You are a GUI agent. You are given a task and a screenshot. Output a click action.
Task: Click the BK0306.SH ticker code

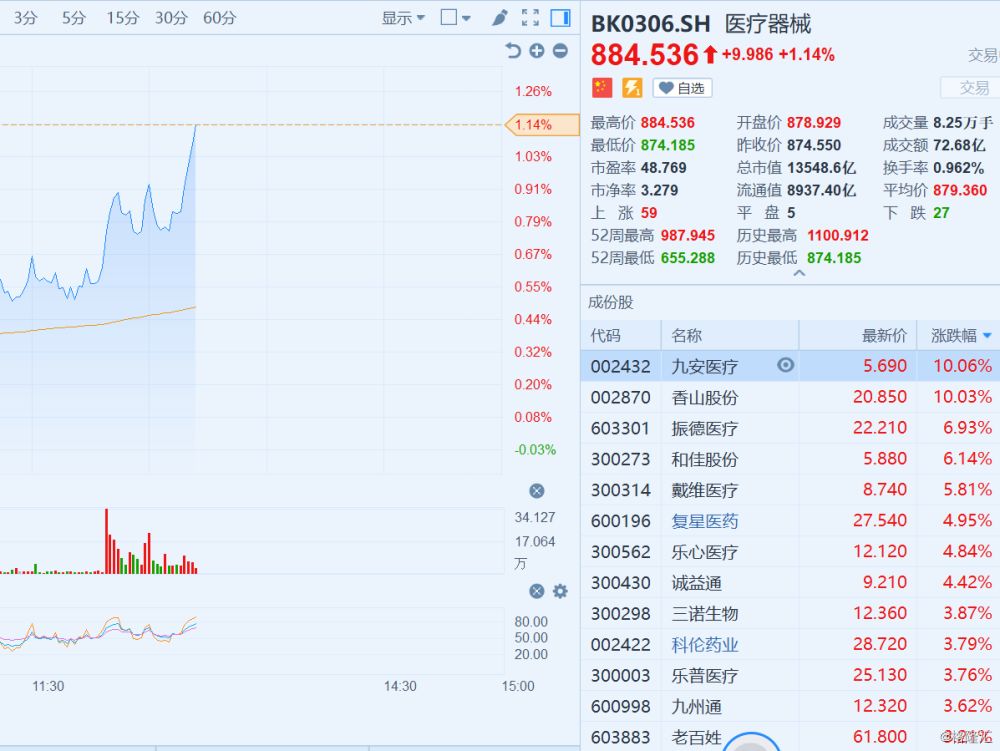click(650, 24)
